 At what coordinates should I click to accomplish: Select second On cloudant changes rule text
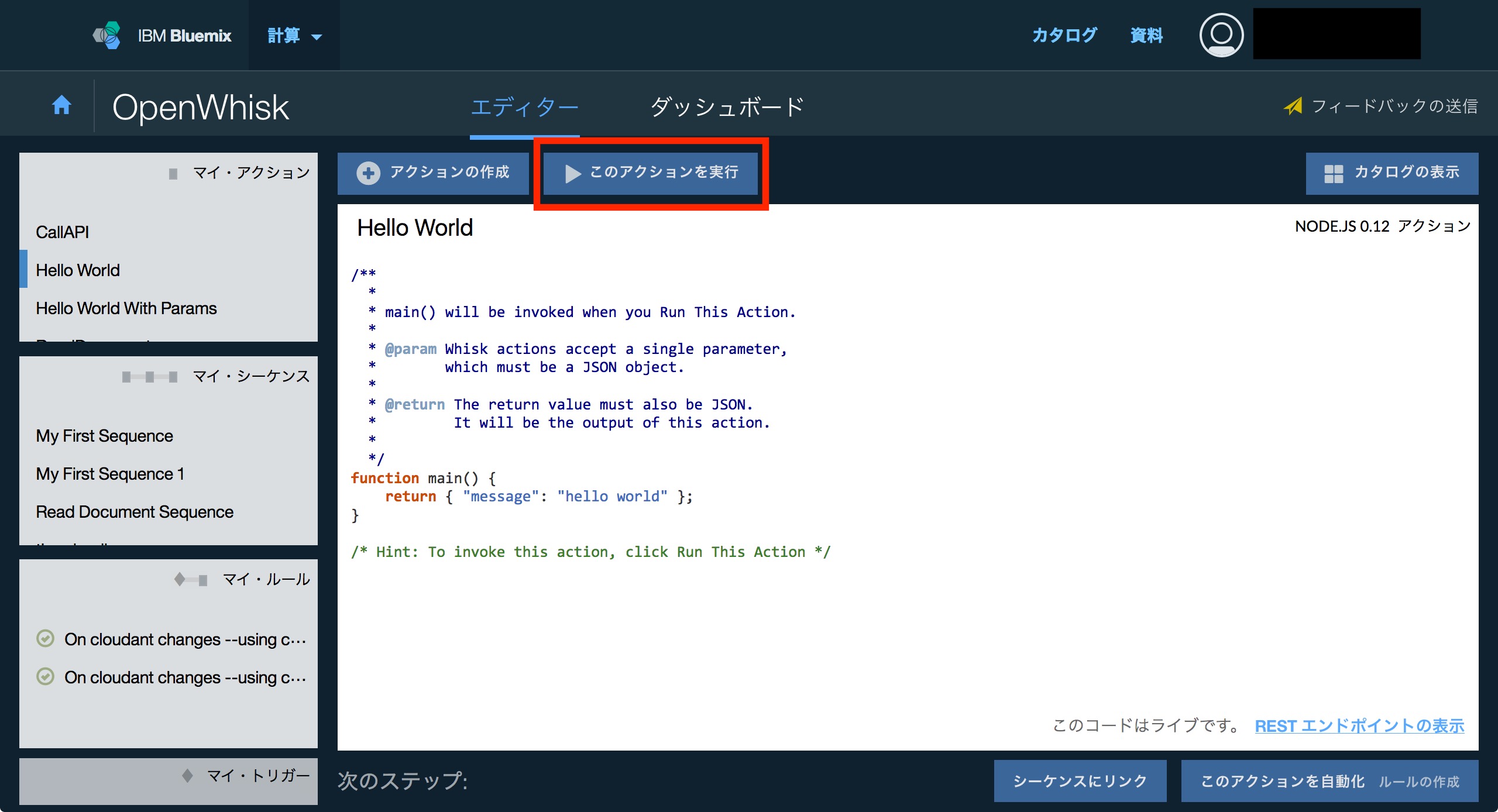tap(185, 677)
